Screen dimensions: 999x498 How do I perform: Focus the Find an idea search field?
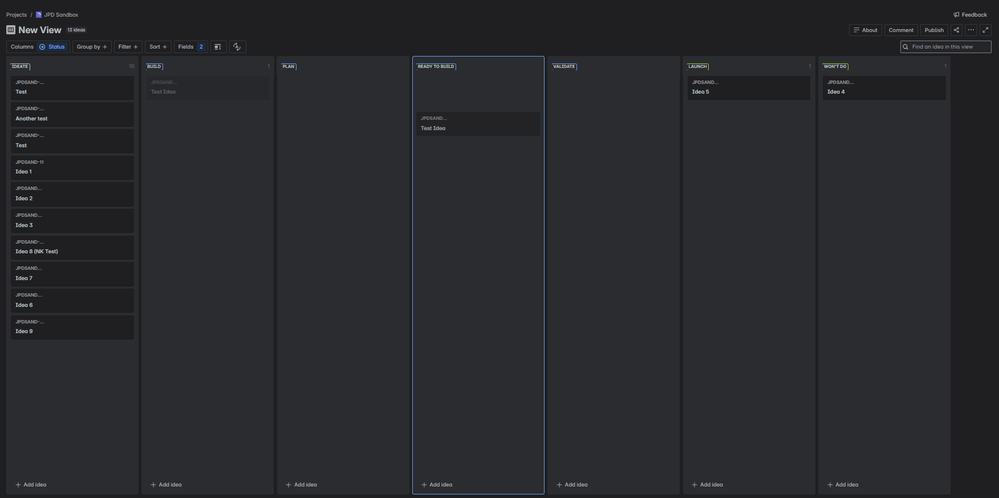[945, 46]
